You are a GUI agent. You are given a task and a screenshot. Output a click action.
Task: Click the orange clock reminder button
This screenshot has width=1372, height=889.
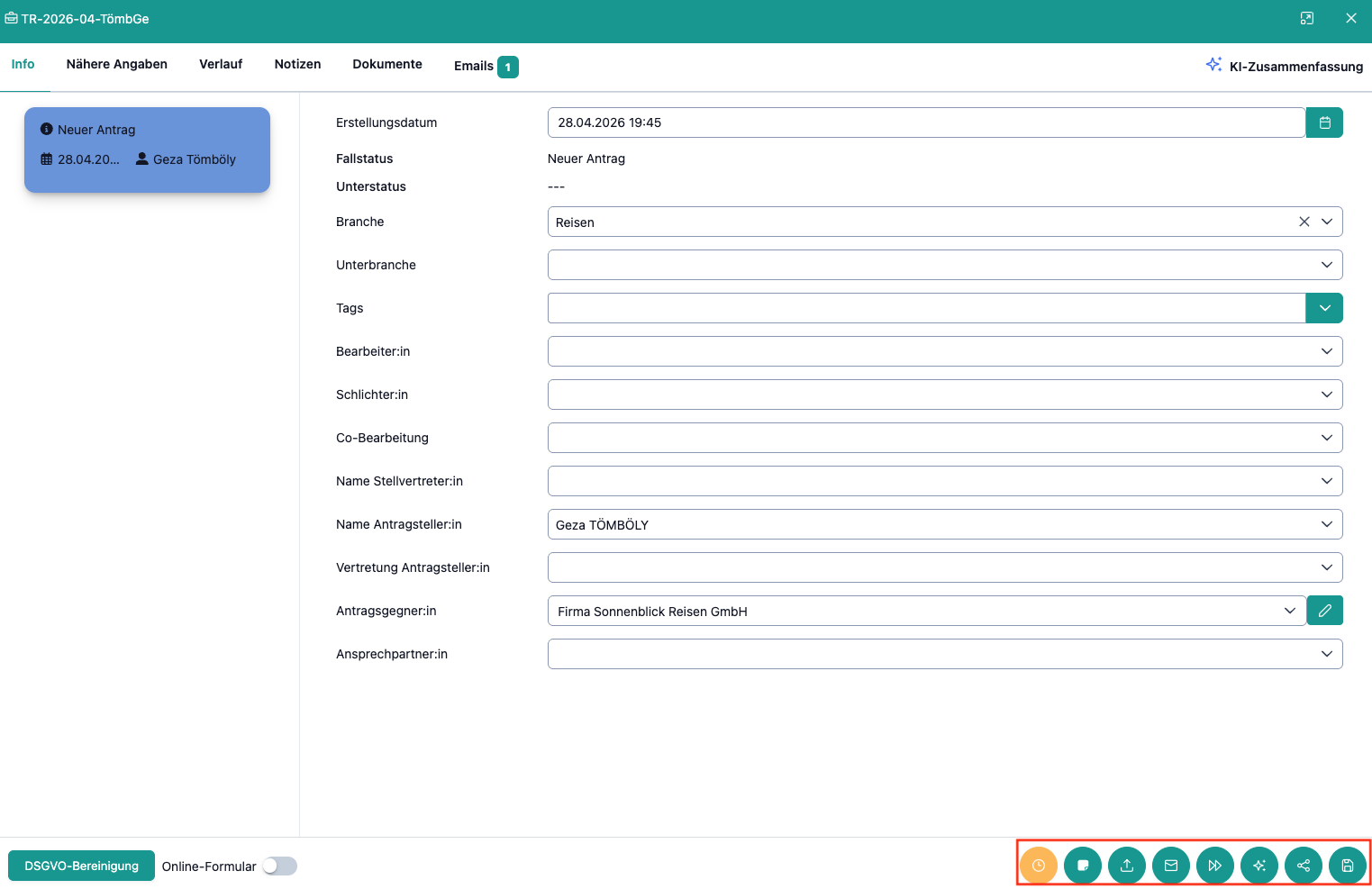1039,866
